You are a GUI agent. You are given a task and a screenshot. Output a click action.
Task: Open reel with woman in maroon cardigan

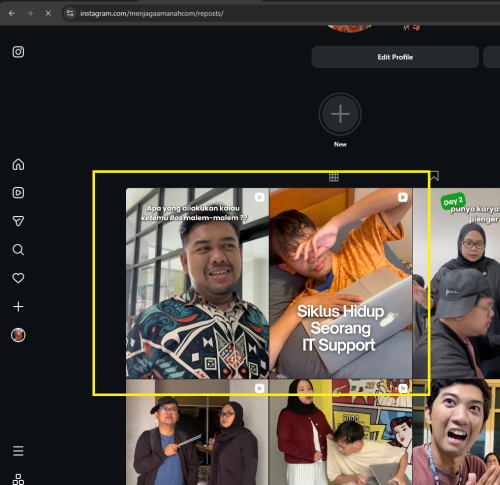341,432
